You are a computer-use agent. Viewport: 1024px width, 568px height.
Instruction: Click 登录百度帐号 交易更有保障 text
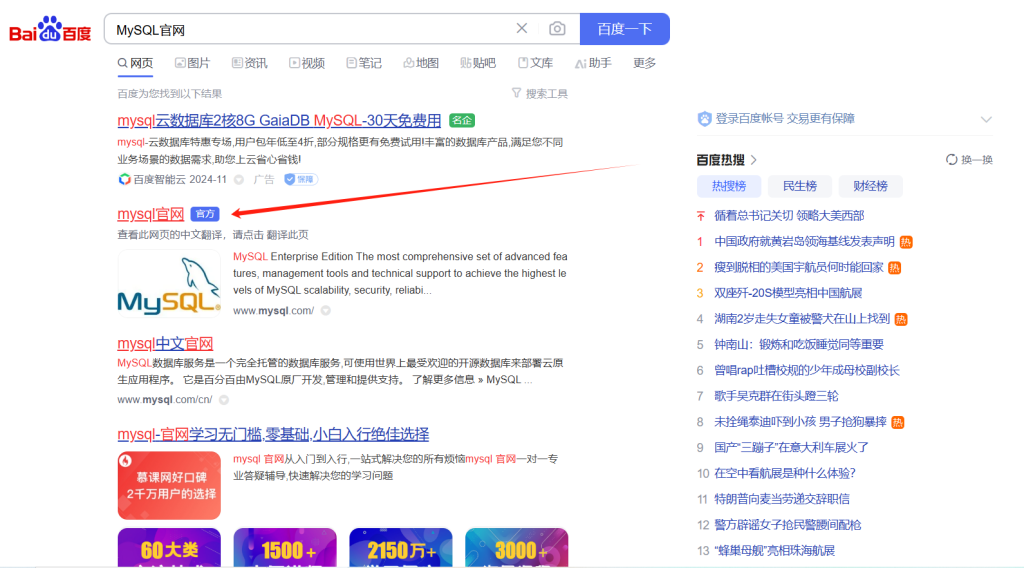coord(785,118)
